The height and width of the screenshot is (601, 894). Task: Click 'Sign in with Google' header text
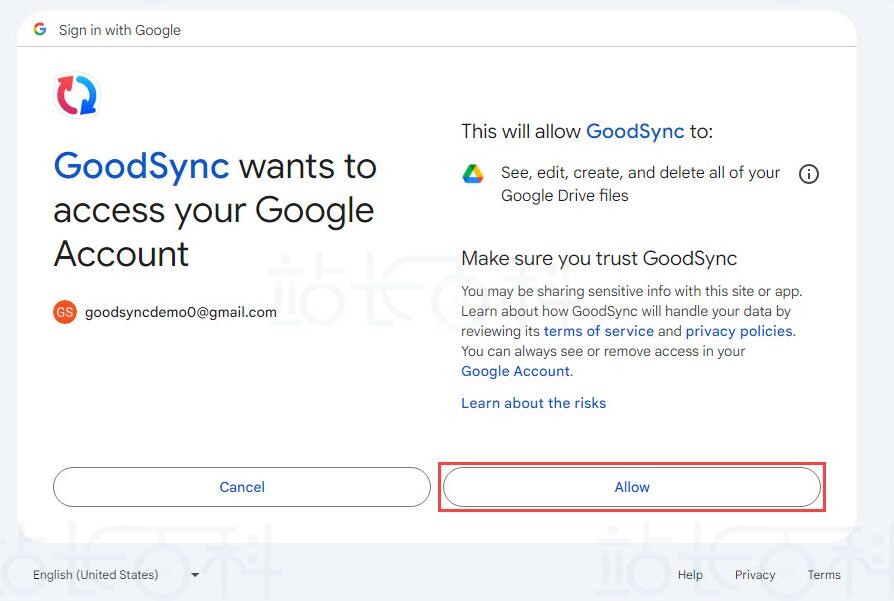coord(120,30)
